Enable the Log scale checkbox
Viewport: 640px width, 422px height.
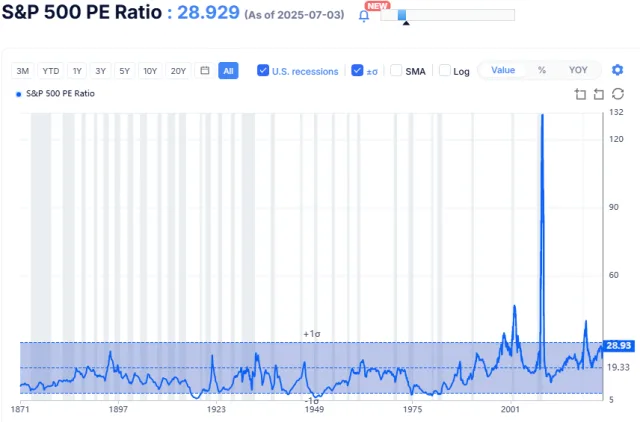click(x=444, y=70)
